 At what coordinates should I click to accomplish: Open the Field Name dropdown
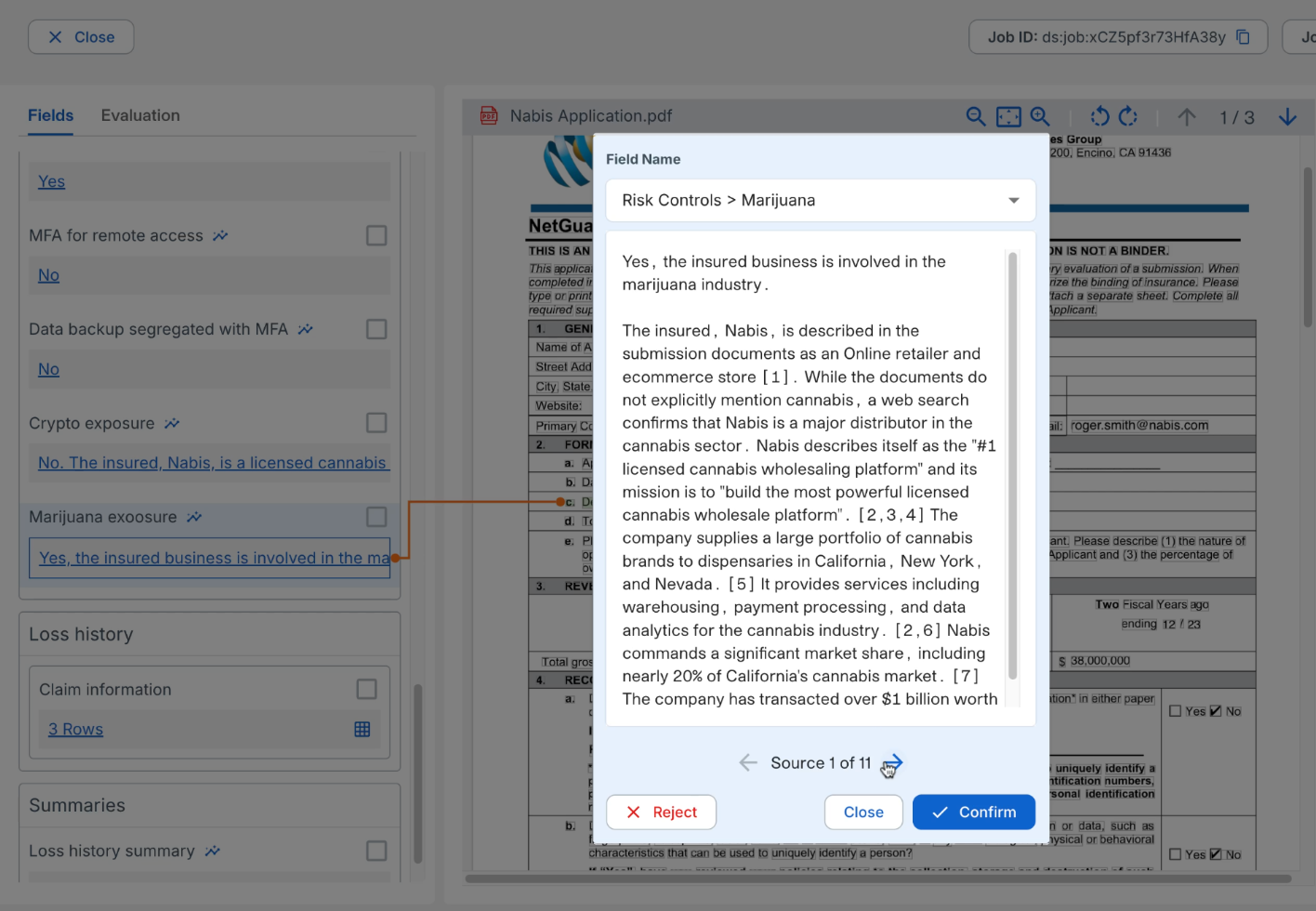(821, 200)
